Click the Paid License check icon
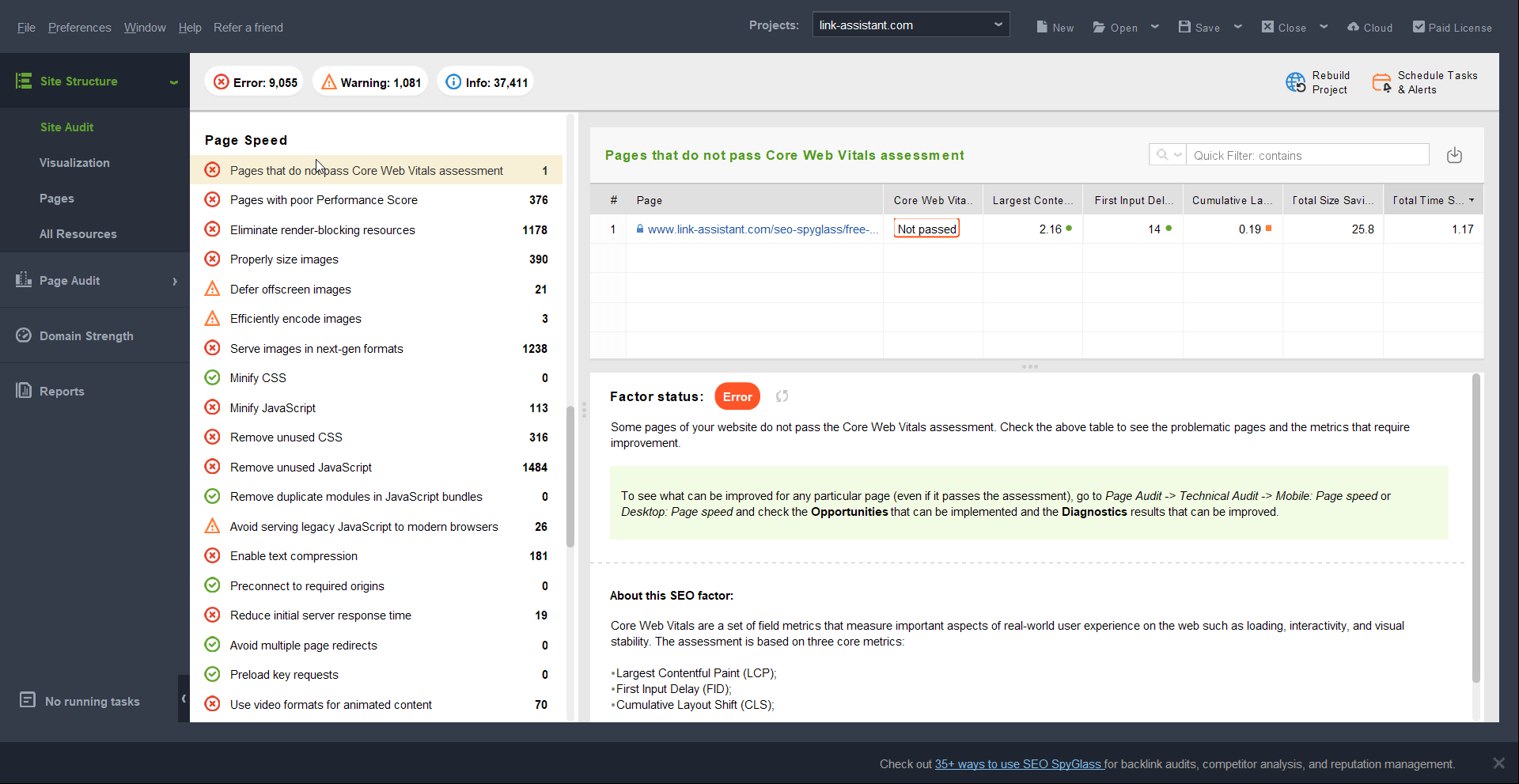This screenshot has height=784, width=1519. [x=1419, y=27]
